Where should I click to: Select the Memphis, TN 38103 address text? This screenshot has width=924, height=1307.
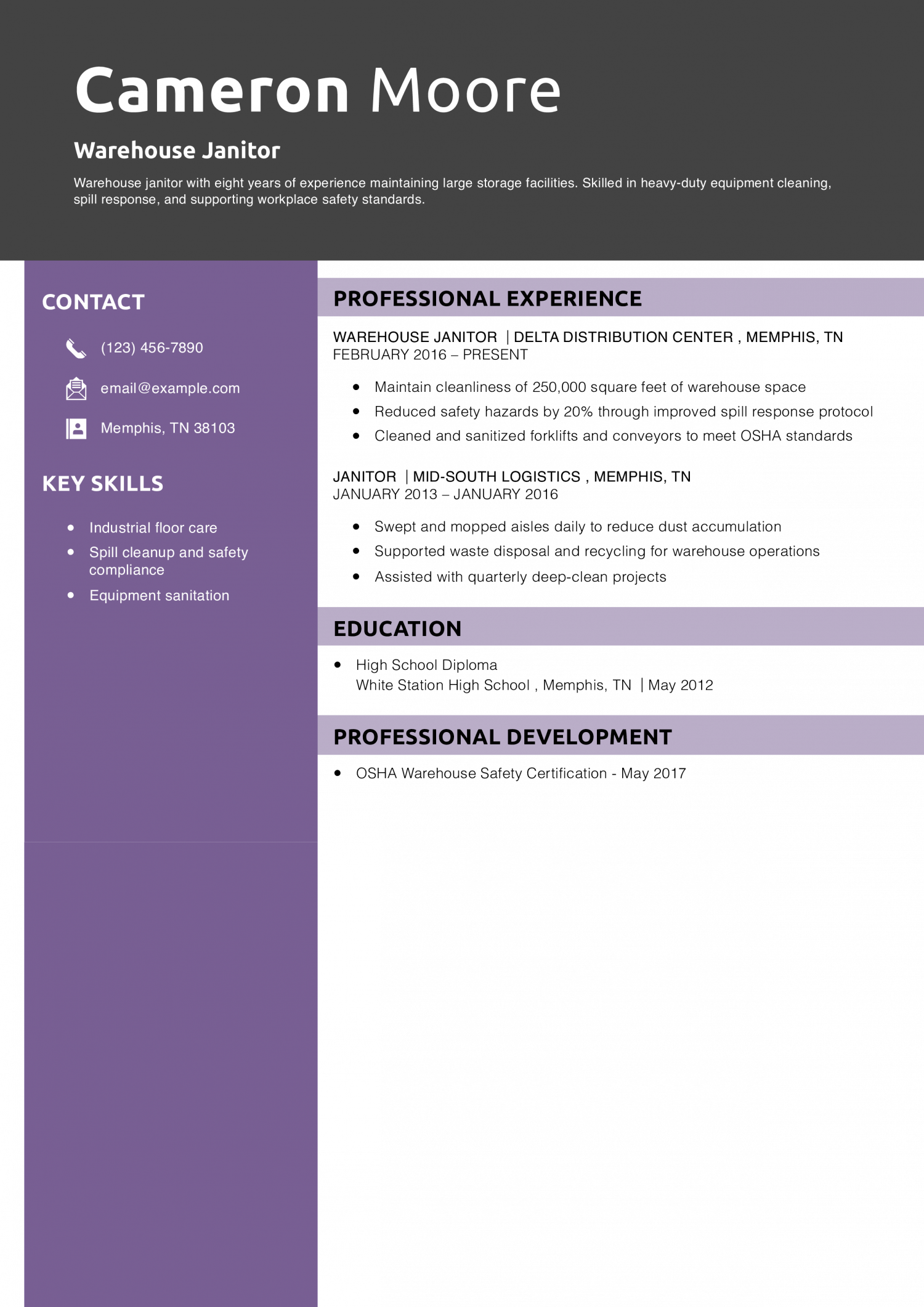coord(168,428)
